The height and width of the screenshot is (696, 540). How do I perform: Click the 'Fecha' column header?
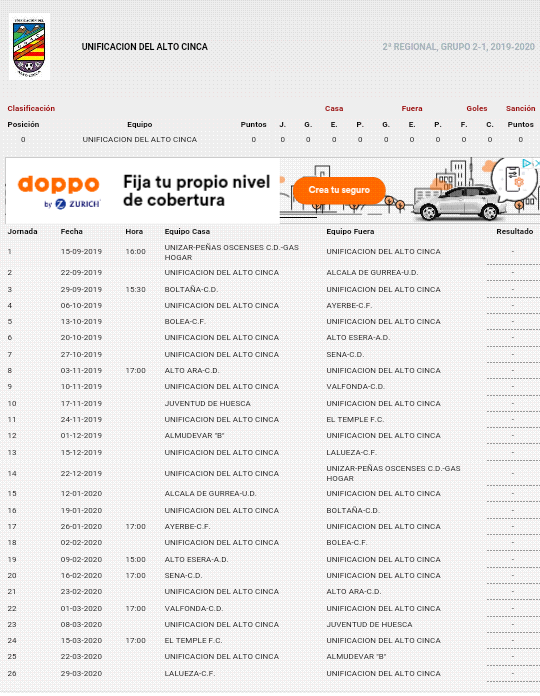pos(71,231)
